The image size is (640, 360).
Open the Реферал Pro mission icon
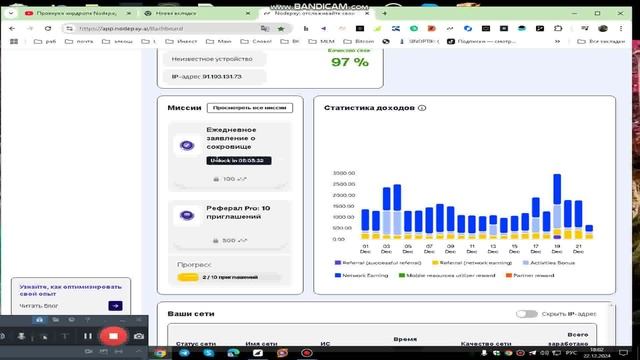187,215
